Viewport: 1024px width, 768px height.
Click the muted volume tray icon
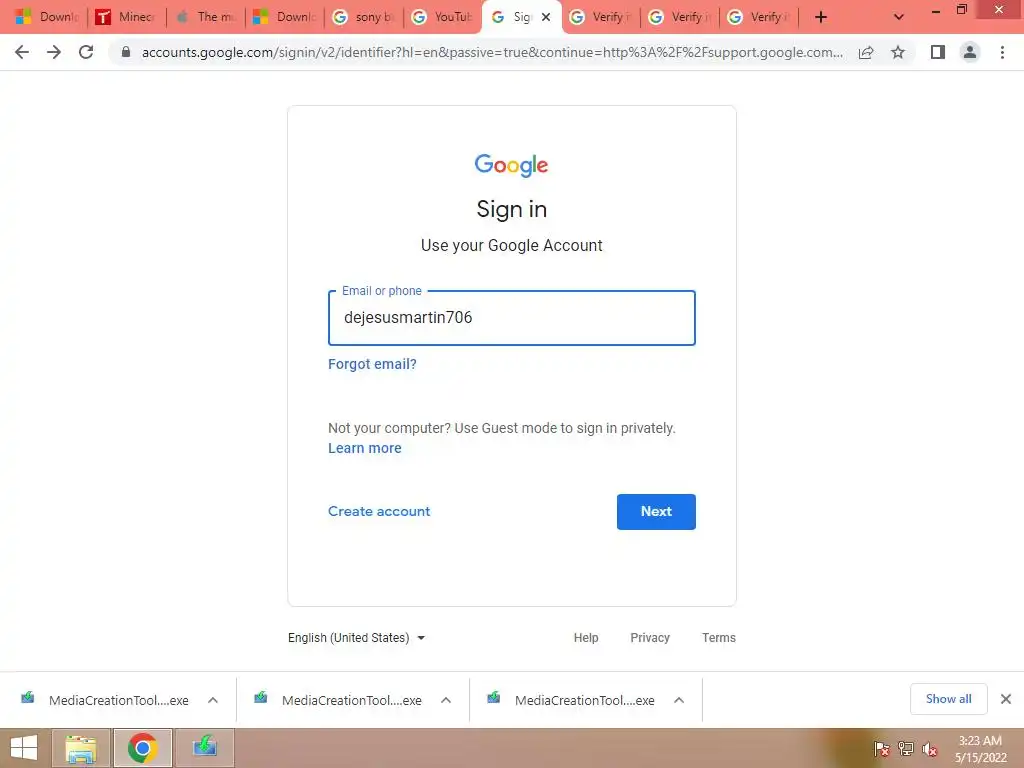(930, 749)
